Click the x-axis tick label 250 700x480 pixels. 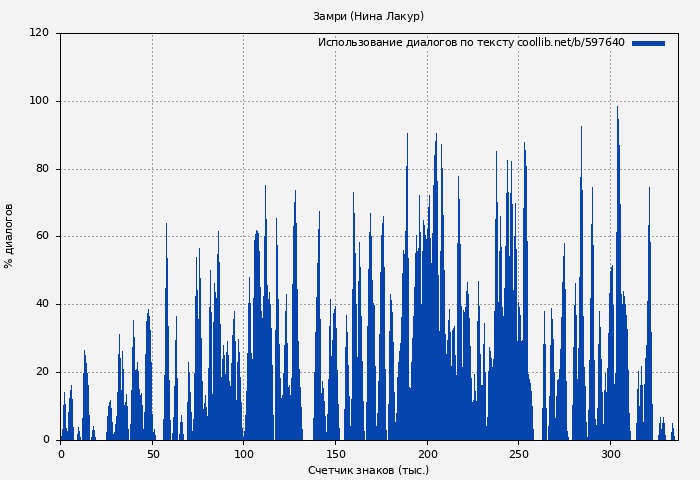519,454
